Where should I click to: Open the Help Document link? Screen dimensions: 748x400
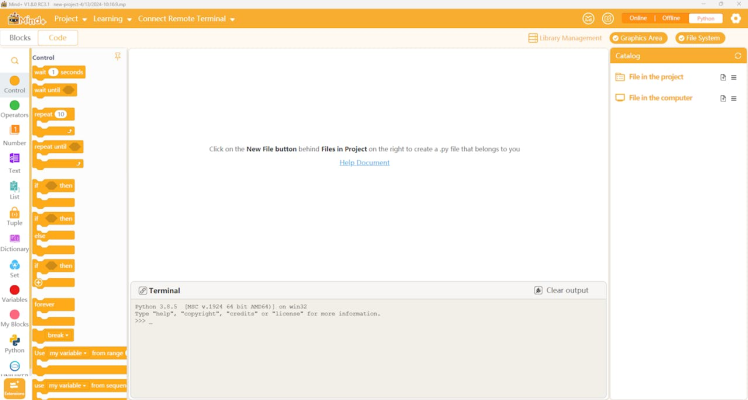(364, 163)
